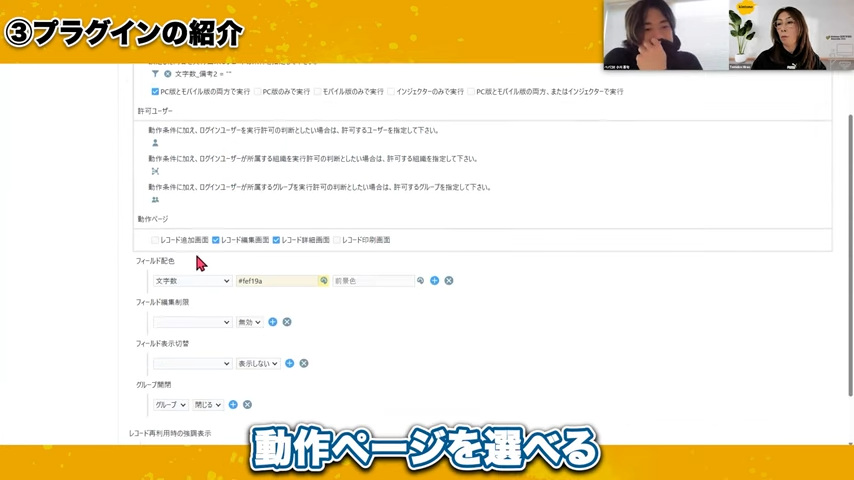Enable the レコード追加画面 checkbox
Viewport: 854px width, 480px height.
[155, 240]
